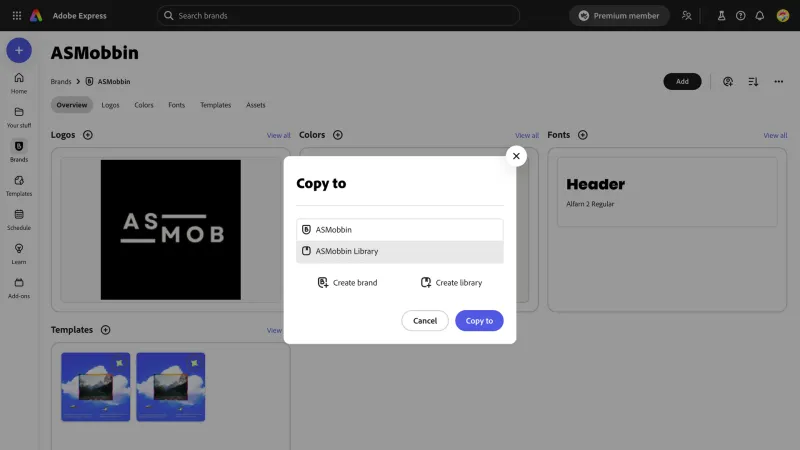The image size is (800, 450).
Task: Click the share brand icon next to Add
Action: pyautogui.click(x=728, y=81)
